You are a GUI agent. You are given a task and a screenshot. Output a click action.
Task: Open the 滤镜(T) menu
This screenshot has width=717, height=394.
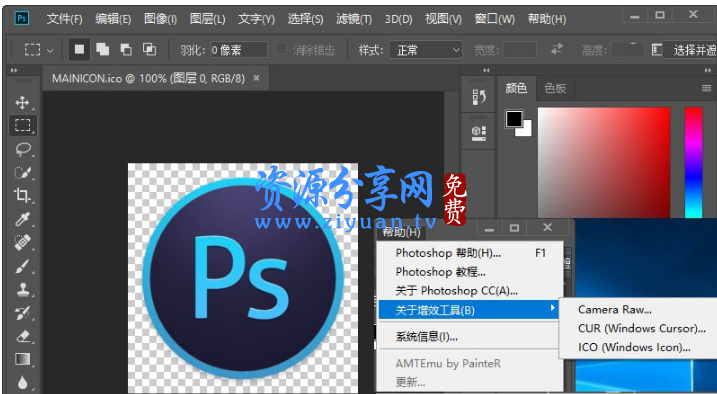[x=353, y=19]
